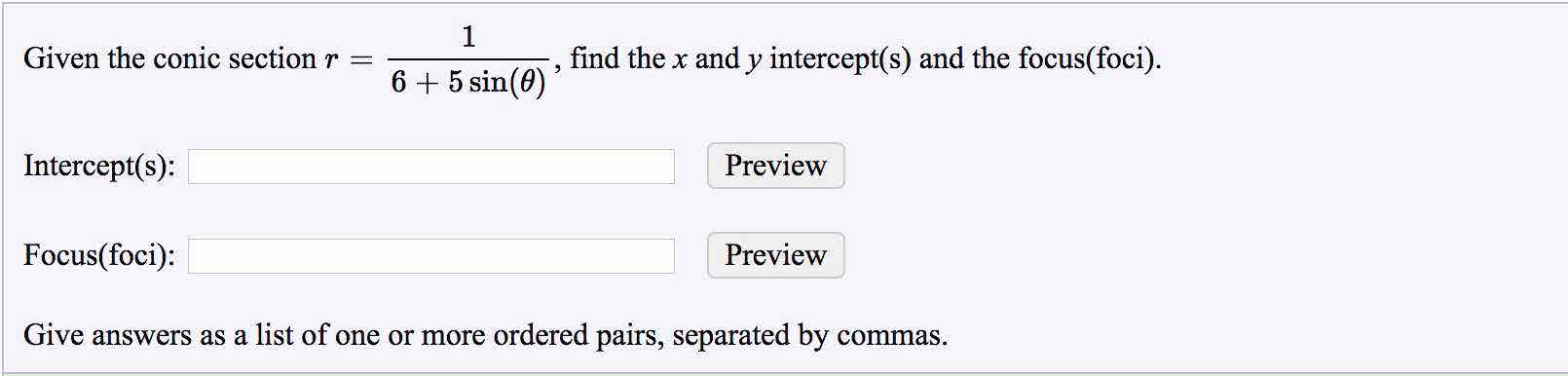Click the italic x in the question
Image resolution: width=1568 pixels, height=376 pixels.
tap(680, 59)
